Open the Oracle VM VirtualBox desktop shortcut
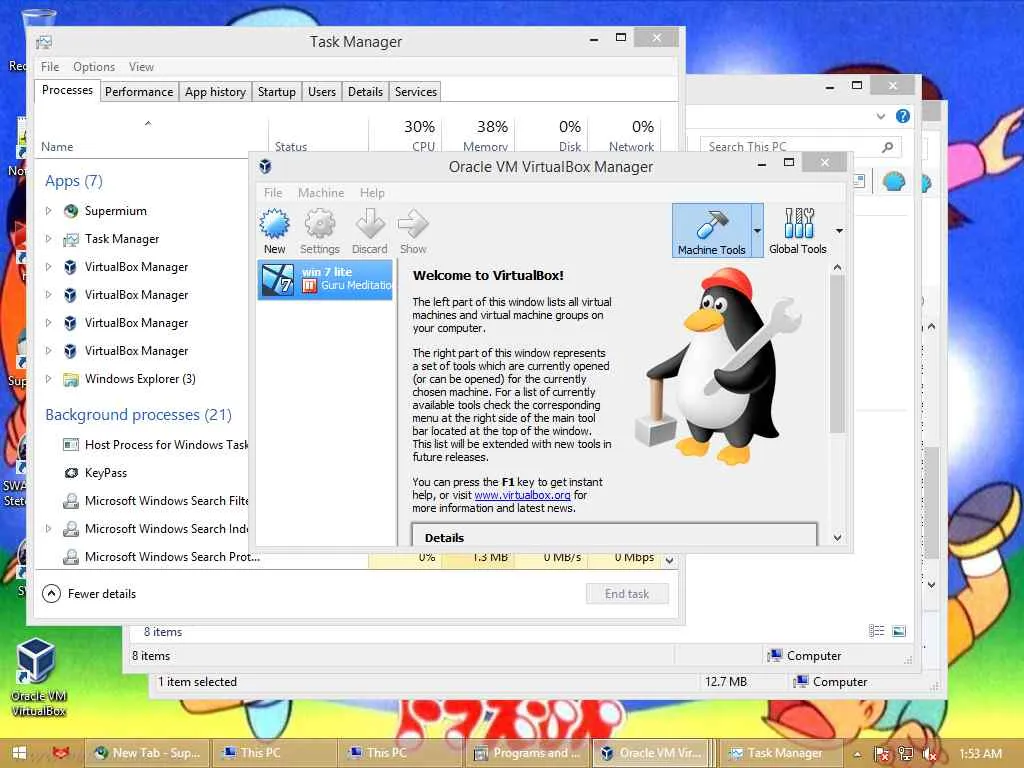 pos(37,677)
